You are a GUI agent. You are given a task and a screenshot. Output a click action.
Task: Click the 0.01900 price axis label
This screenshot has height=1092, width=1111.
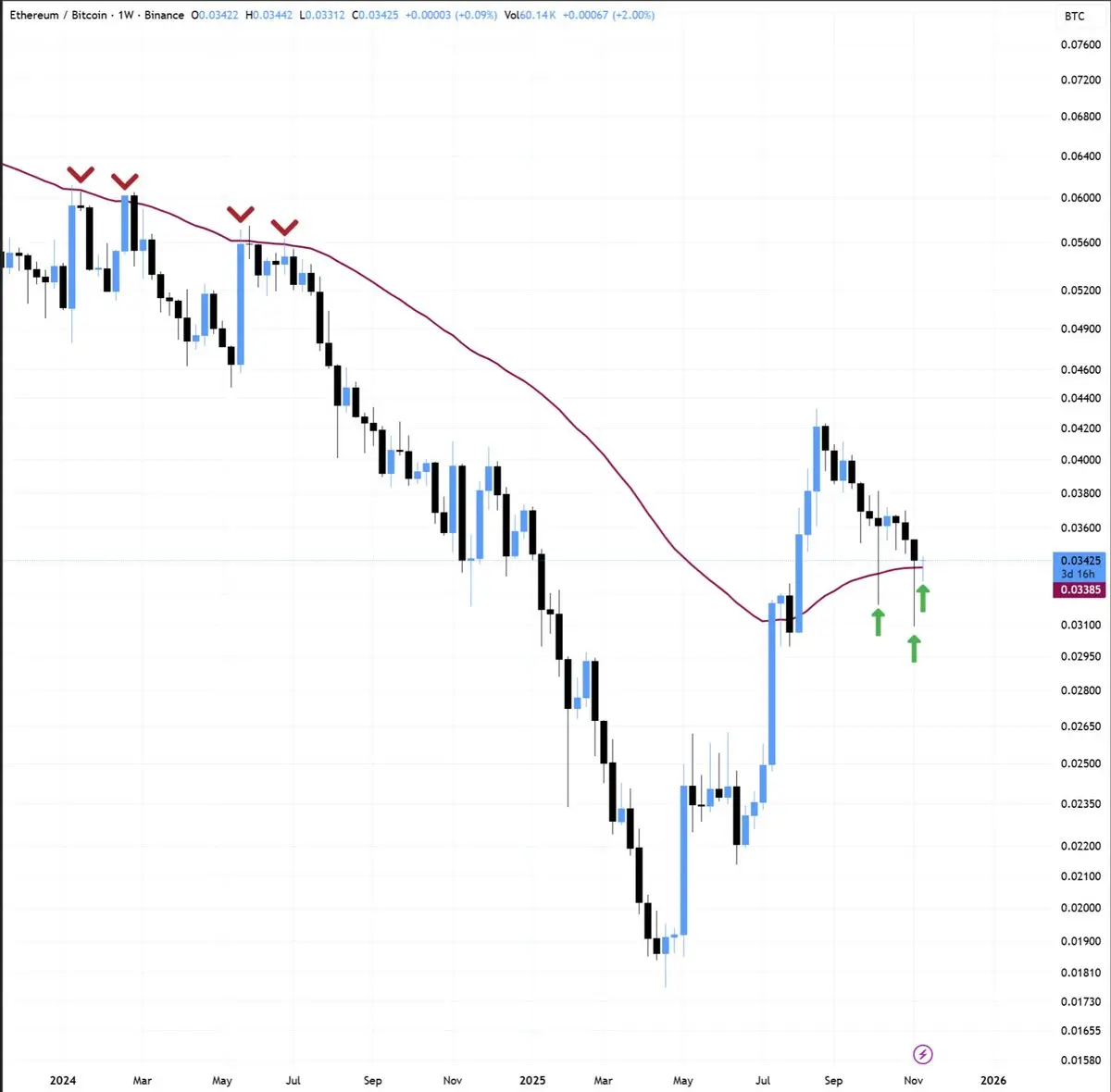[x=1080, y=941]
